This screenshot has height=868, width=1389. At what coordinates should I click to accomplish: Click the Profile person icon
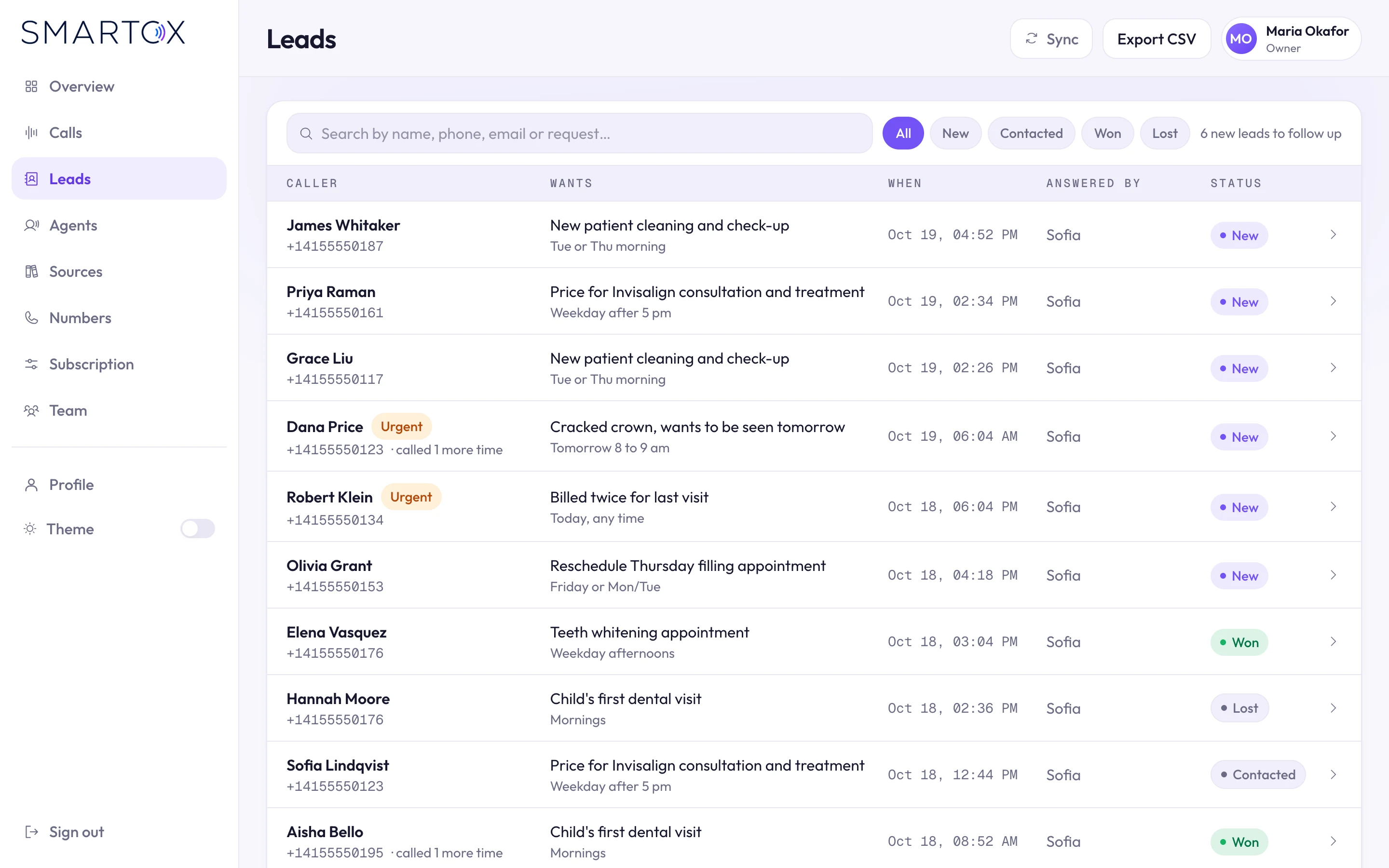coord(31,485)
